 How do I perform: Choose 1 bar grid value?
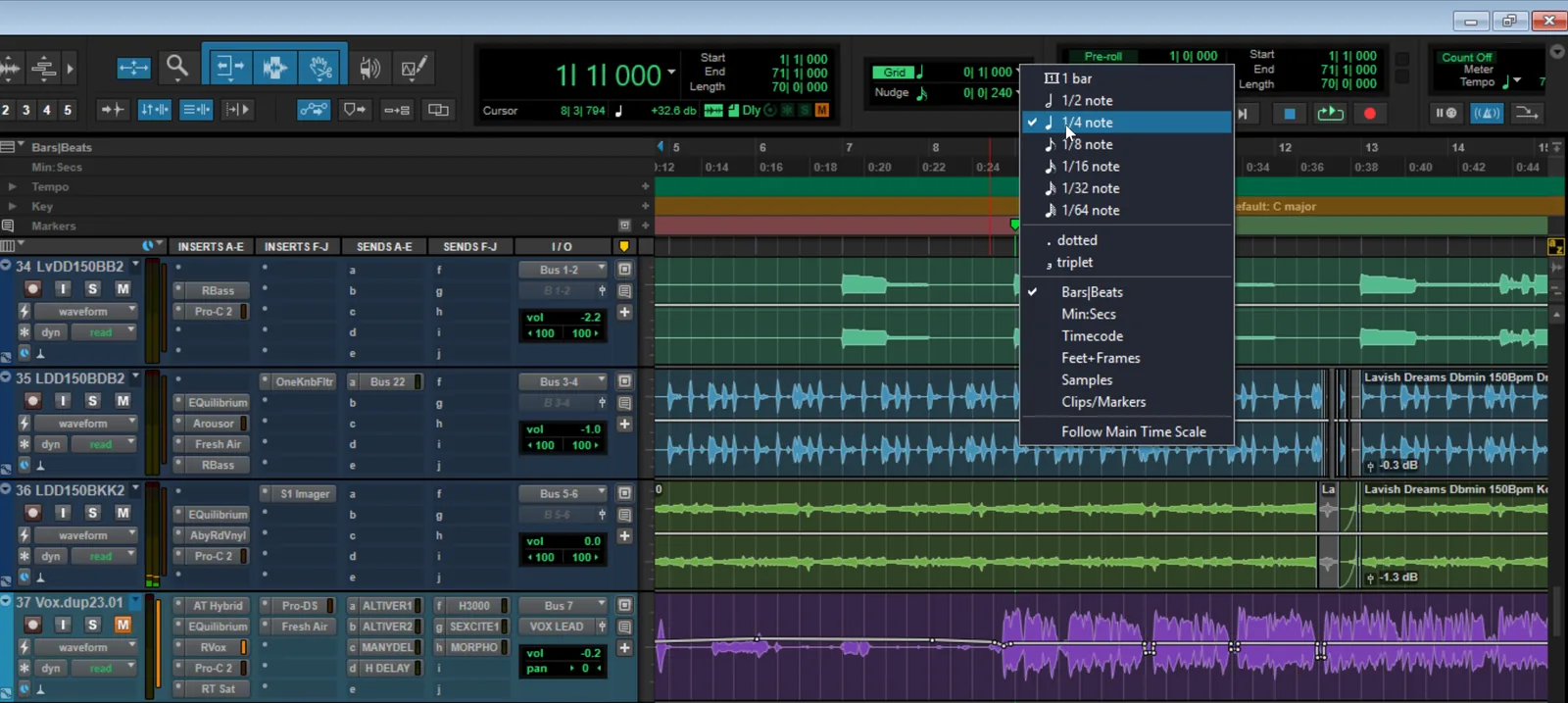[x=1126, y=78]
